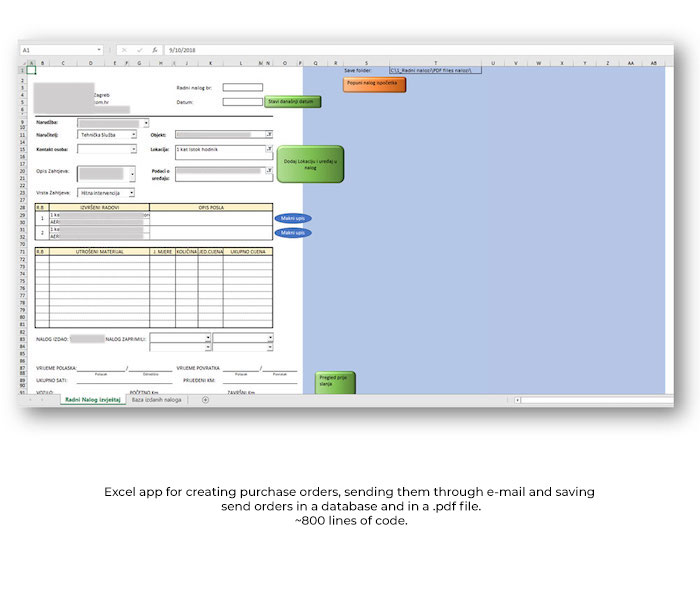Click orange Popuni nalog ispočetka button
Image resolution: width=700 pixels, height=589 pixels.
tap(374, 84)
